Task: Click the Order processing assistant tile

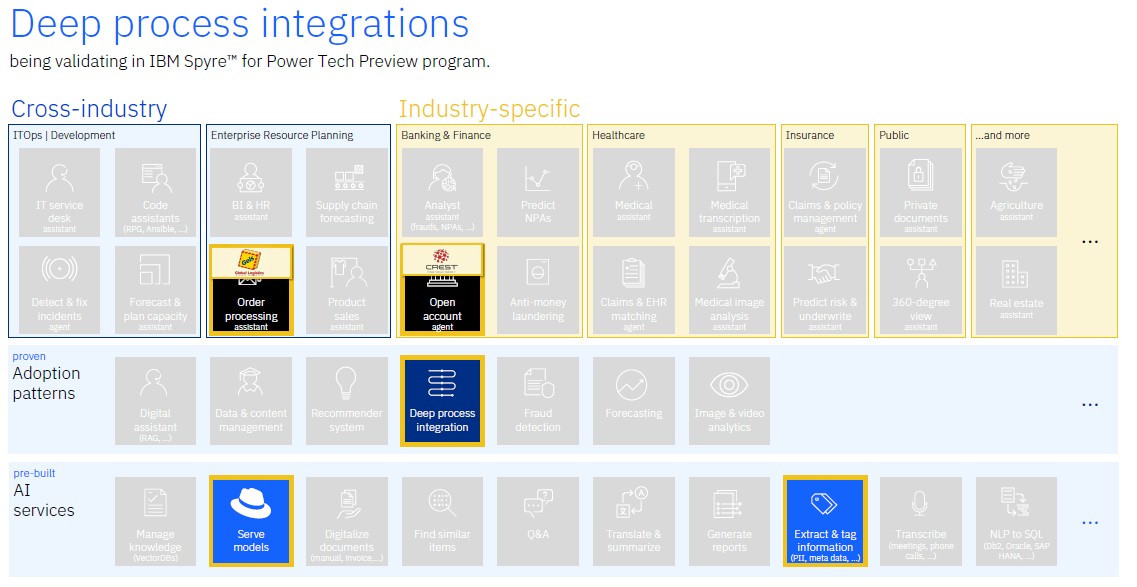Action: coord(251,290)
